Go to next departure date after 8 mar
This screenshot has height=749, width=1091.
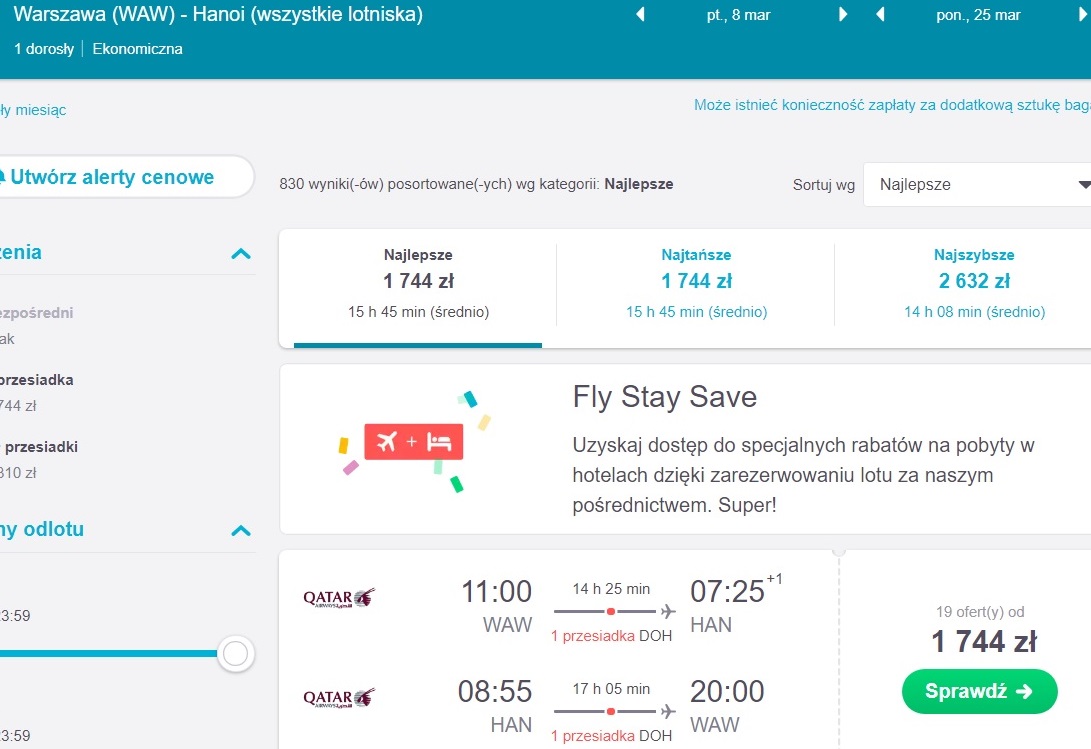pos(843,14)
